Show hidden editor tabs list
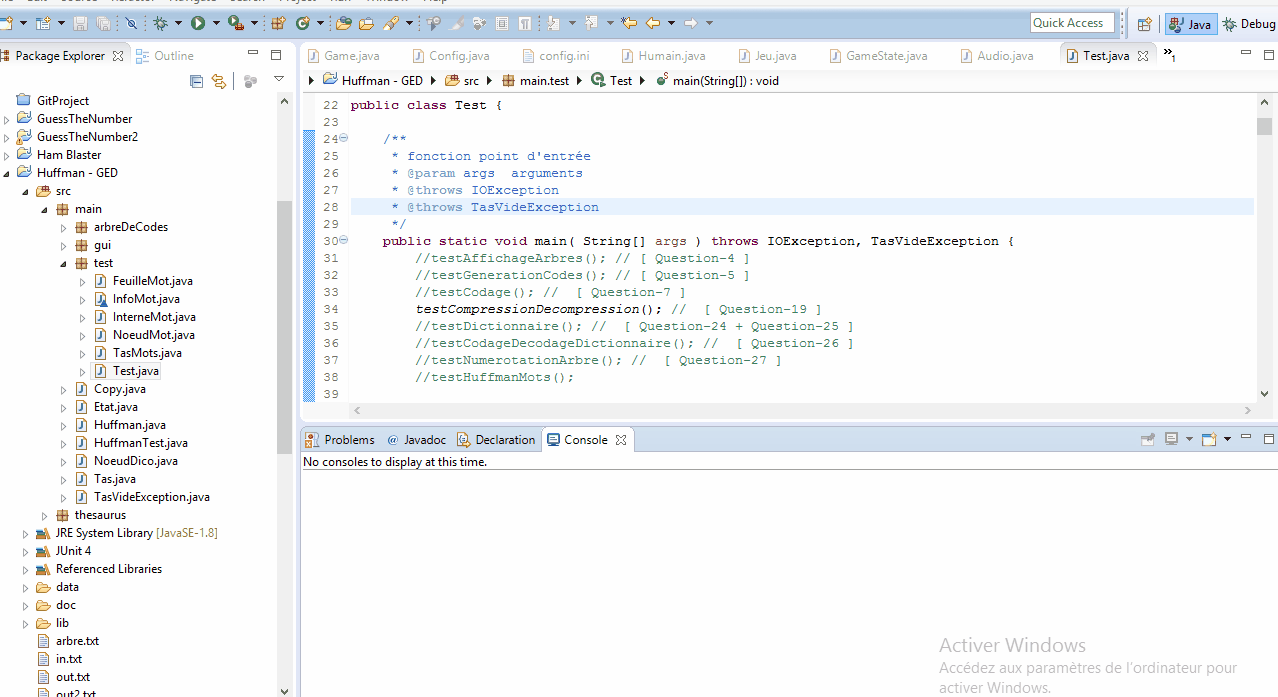 tap(1168, 55)
